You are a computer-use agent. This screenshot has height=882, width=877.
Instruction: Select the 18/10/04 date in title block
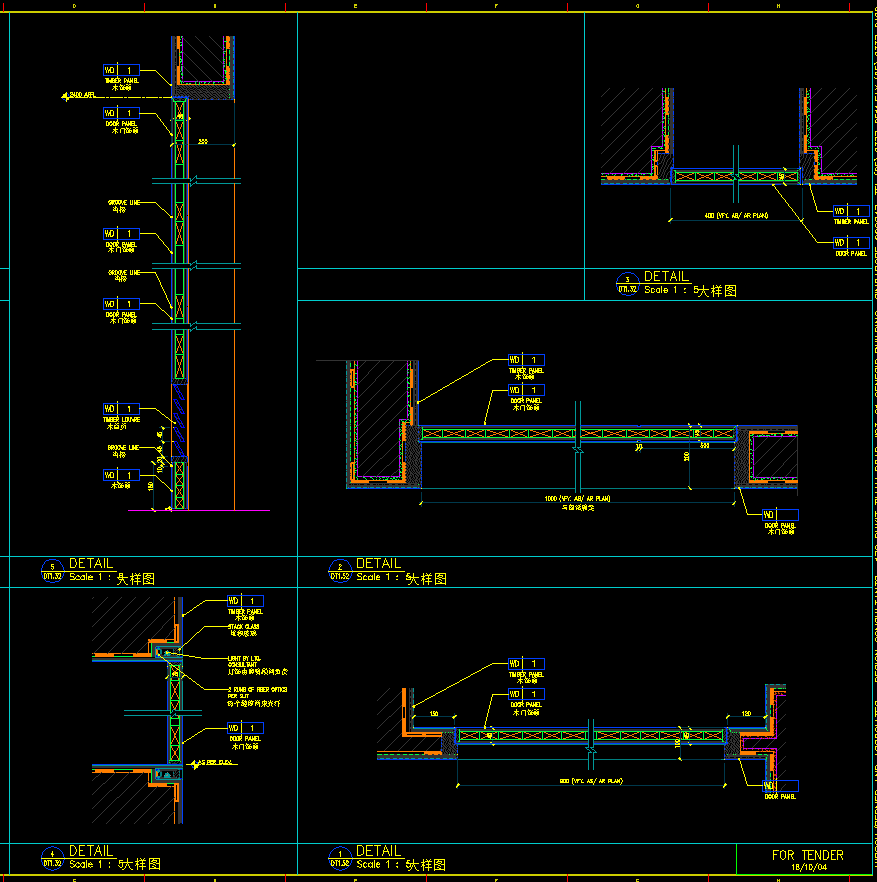(x=807, y=868)
